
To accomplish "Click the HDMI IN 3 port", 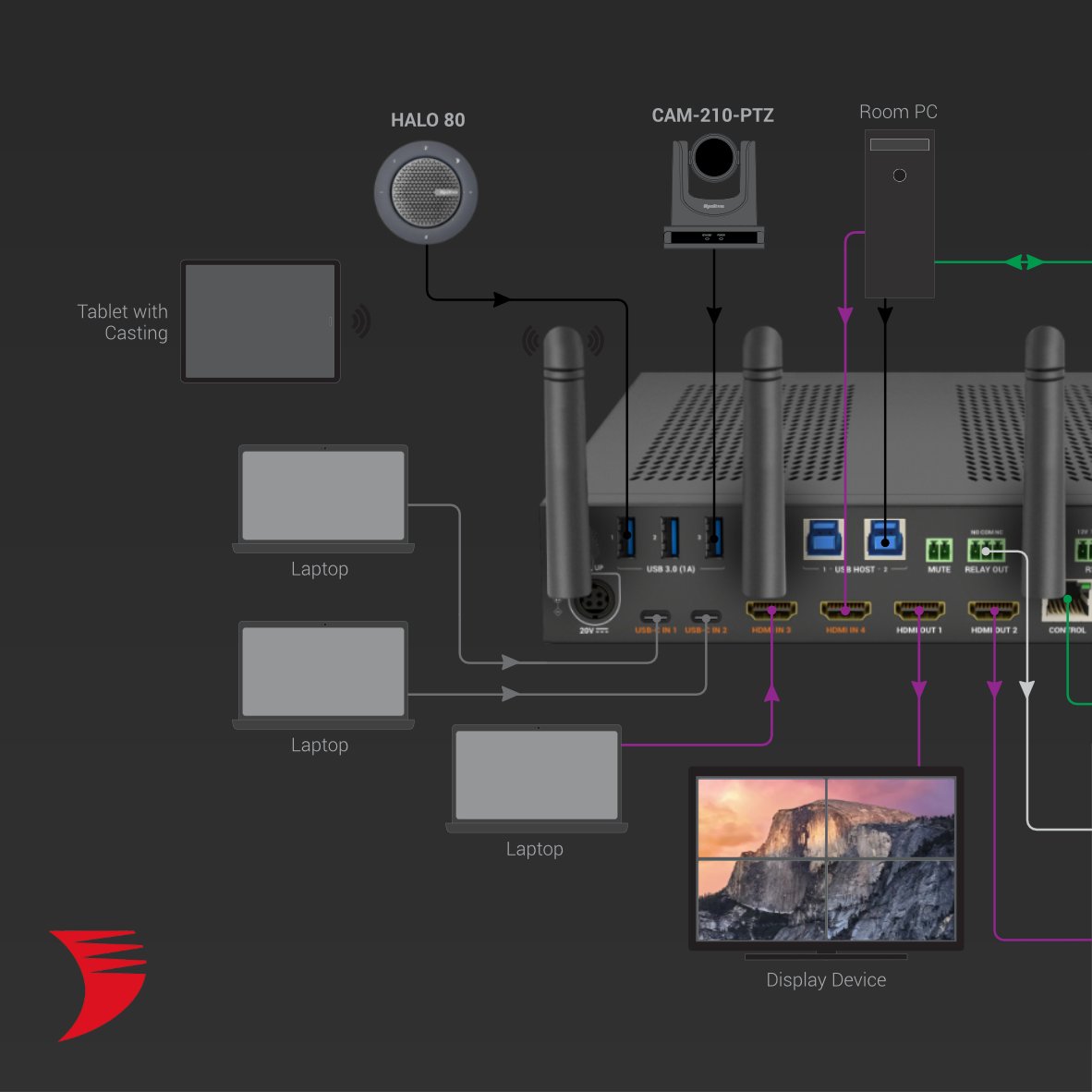I will tap(770, 611).
